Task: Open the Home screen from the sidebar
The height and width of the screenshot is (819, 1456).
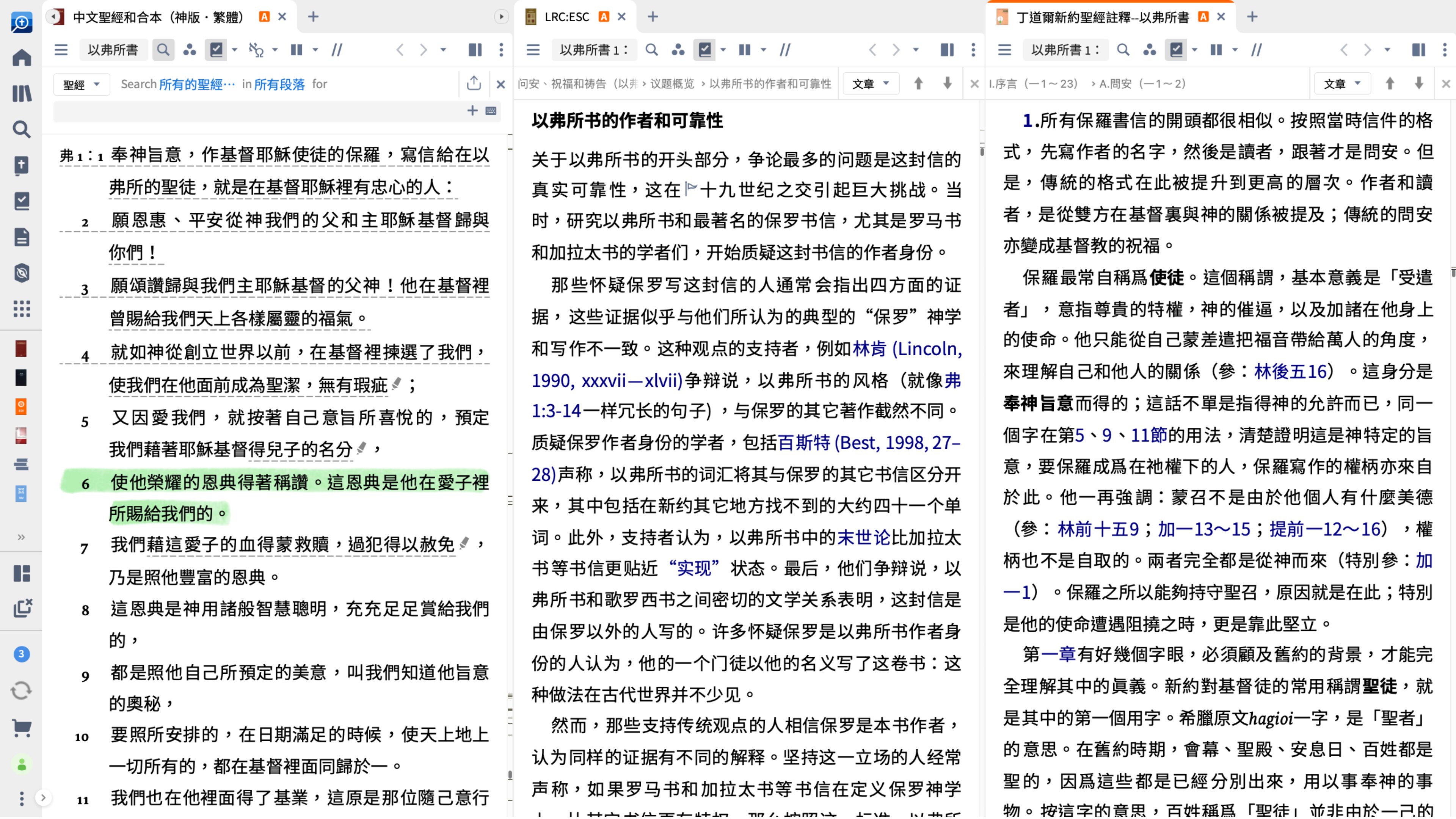Action: (x=22, y=58)
